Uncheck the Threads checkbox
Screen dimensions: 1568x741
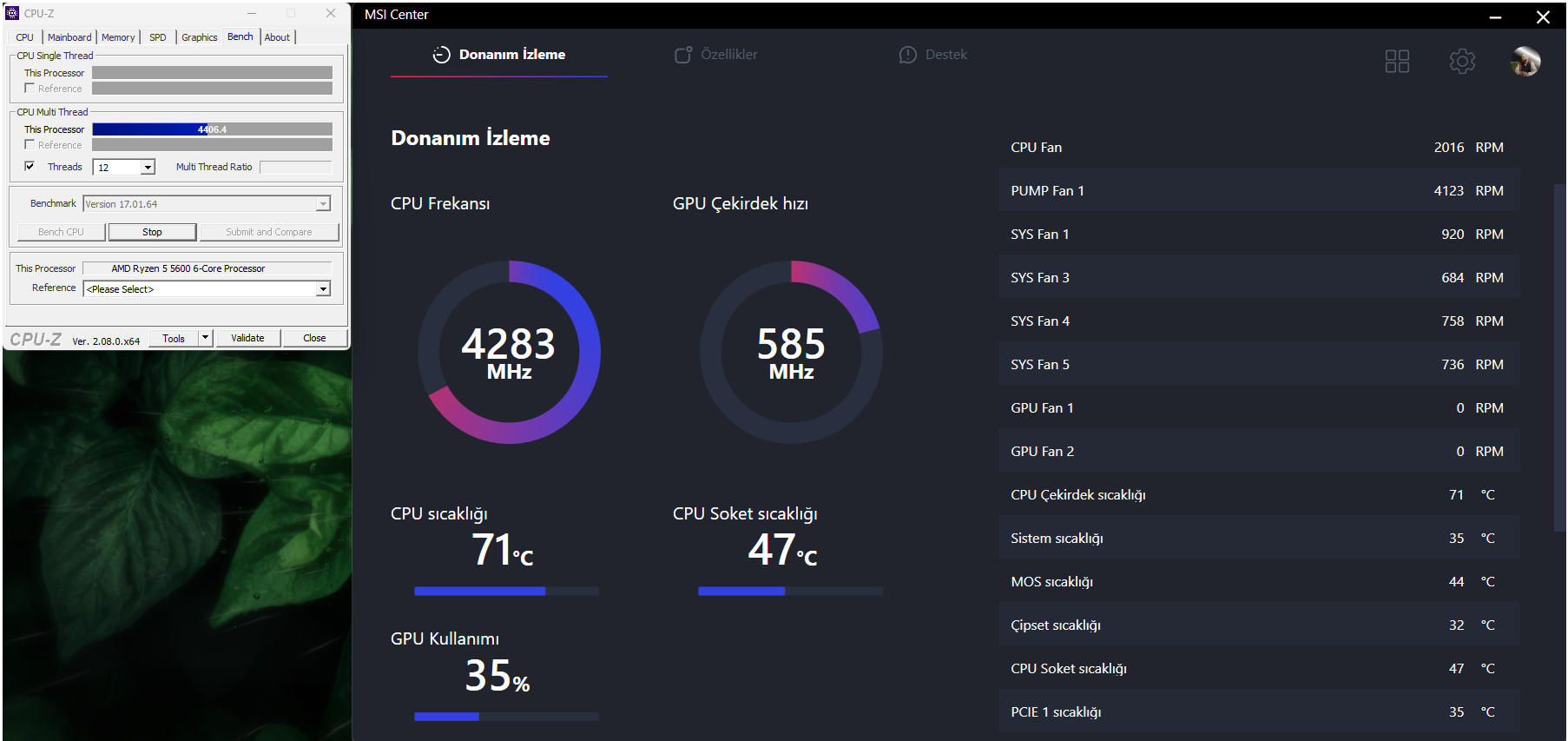pyautogui.click(x=30, y=166)
